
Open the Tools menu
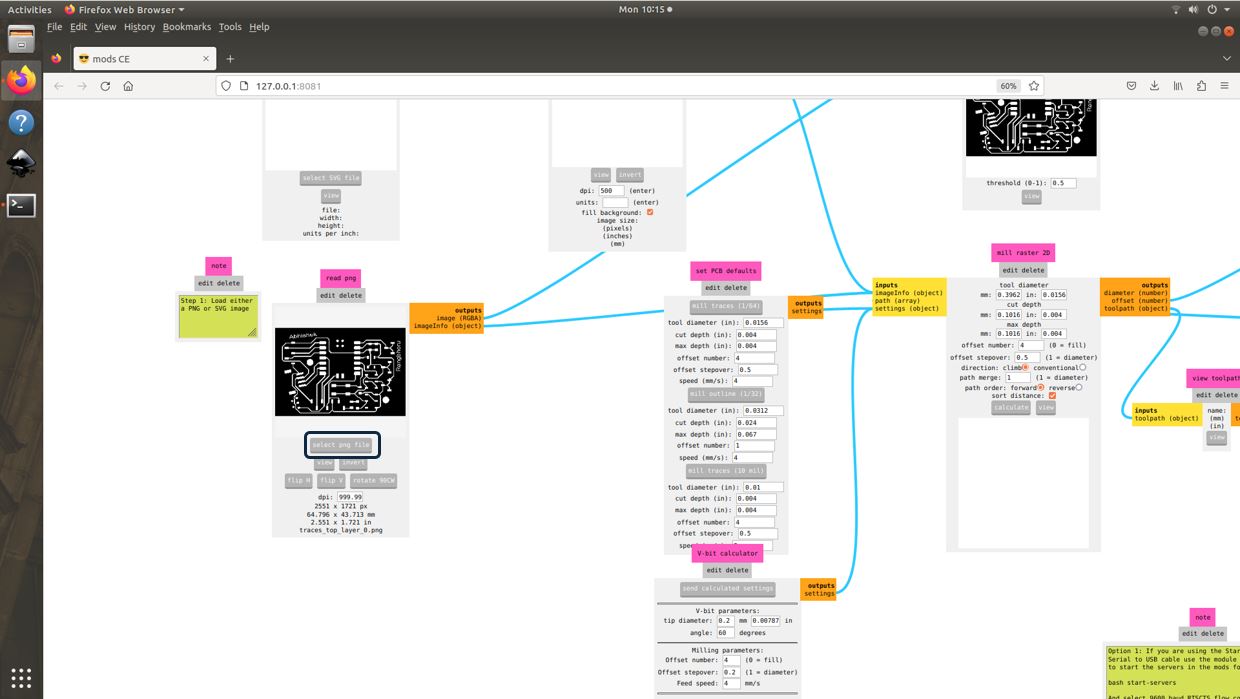coord(230,27)
